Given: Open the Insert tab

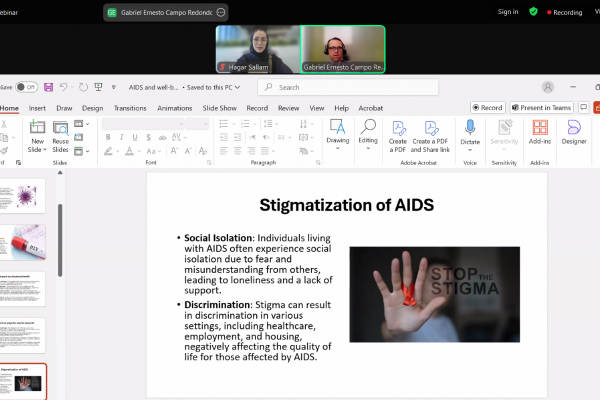Looking at the screenshot, I should tap(37, 108).
